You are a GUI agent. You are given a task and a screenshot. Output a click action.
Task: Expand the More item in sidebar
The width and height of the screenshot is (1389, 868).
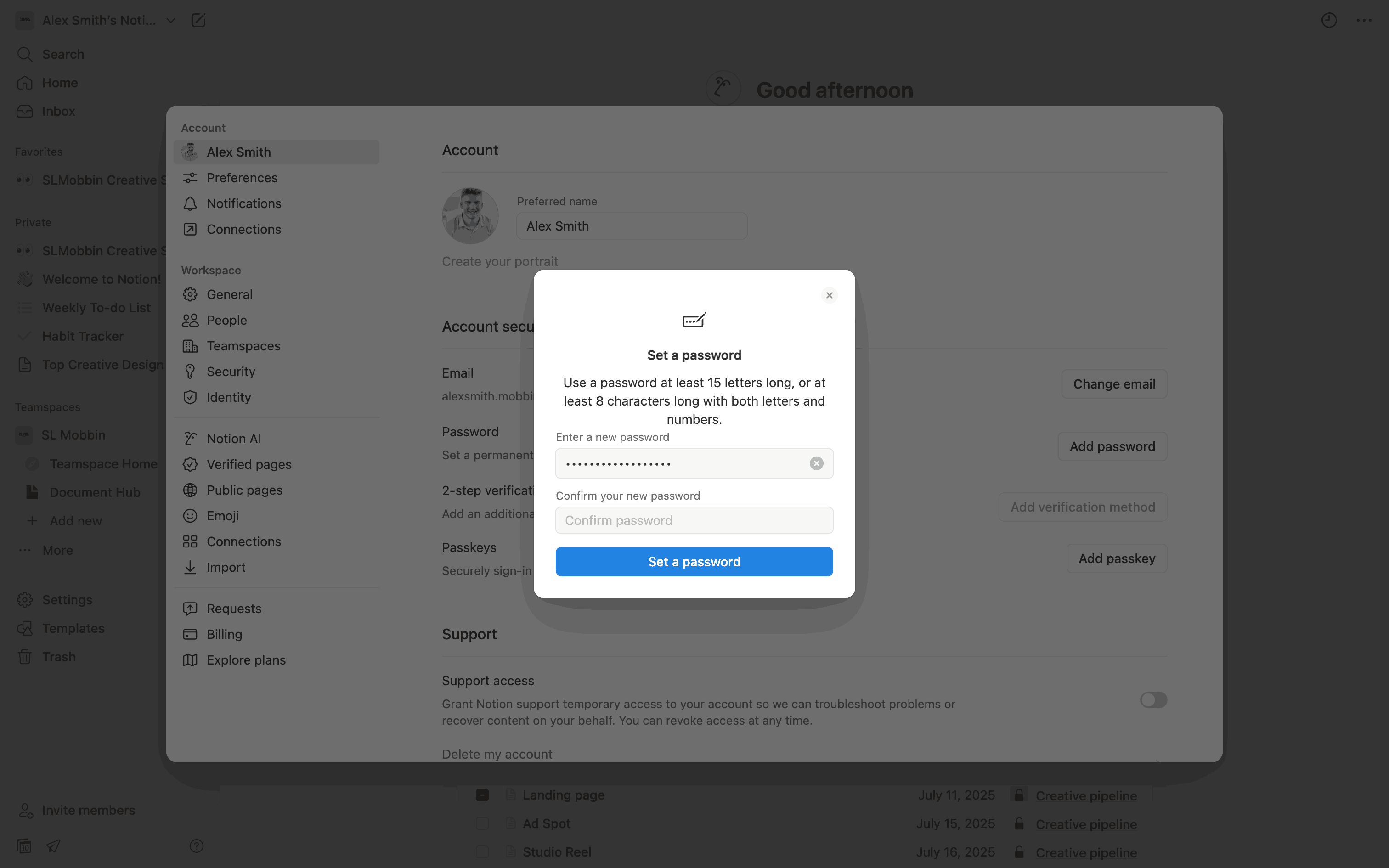(x=57, y=550)
